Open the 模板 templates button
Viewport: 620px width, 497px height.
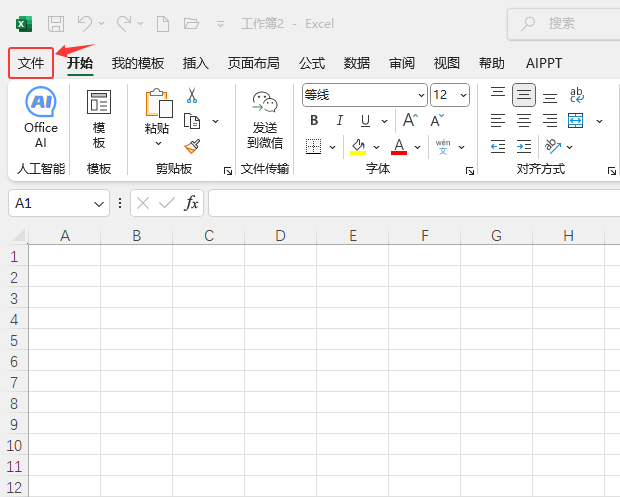coord(99,119)
